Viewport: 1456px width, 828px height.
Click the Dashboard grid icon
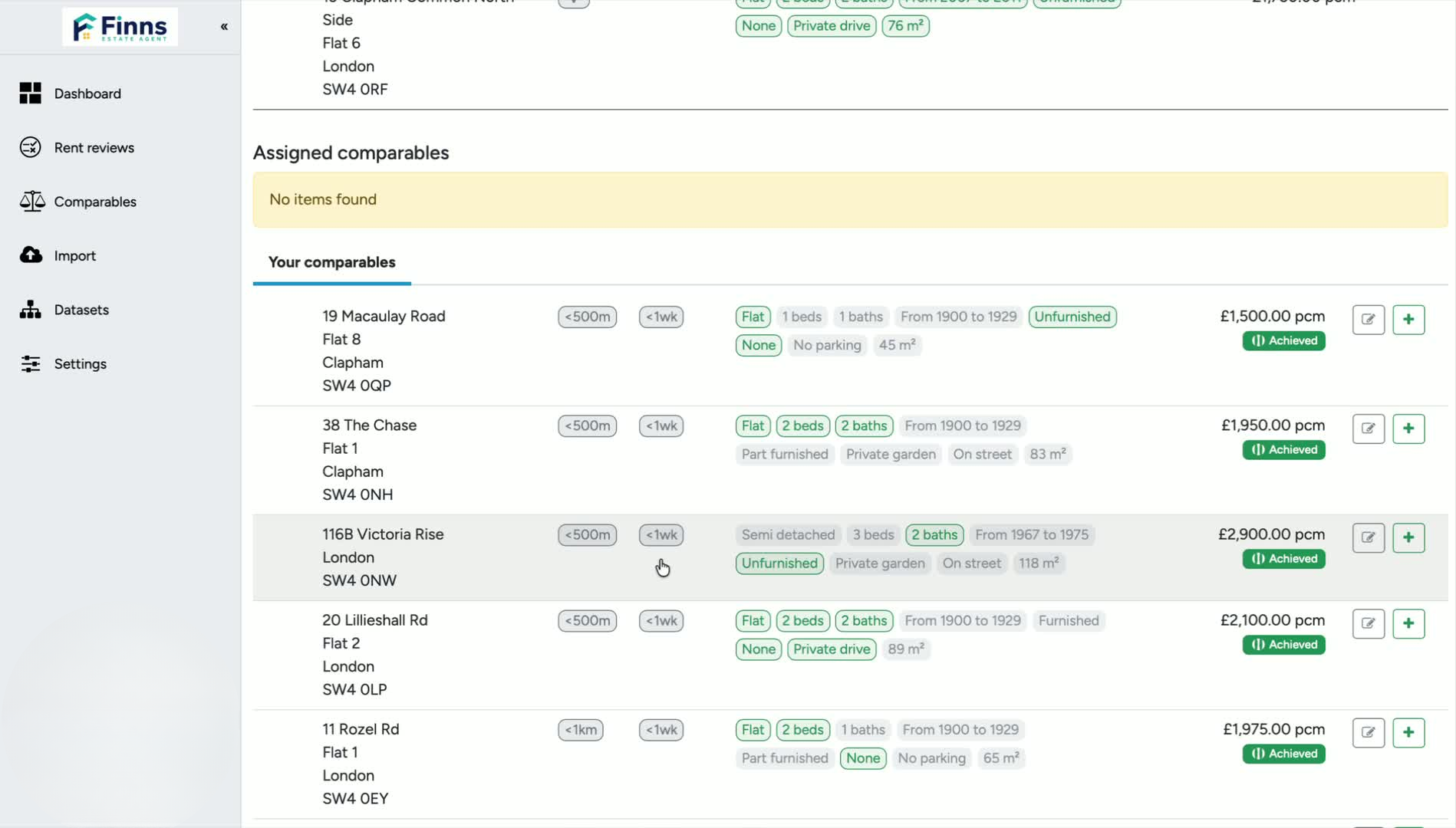(x=31, y=94)
